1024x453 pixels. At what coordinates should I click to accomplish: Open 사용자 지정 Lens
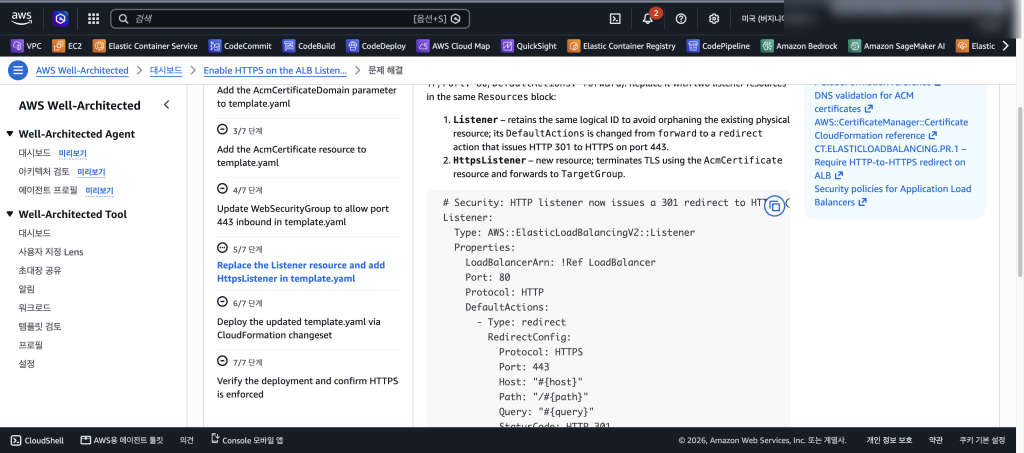(51, 252)
